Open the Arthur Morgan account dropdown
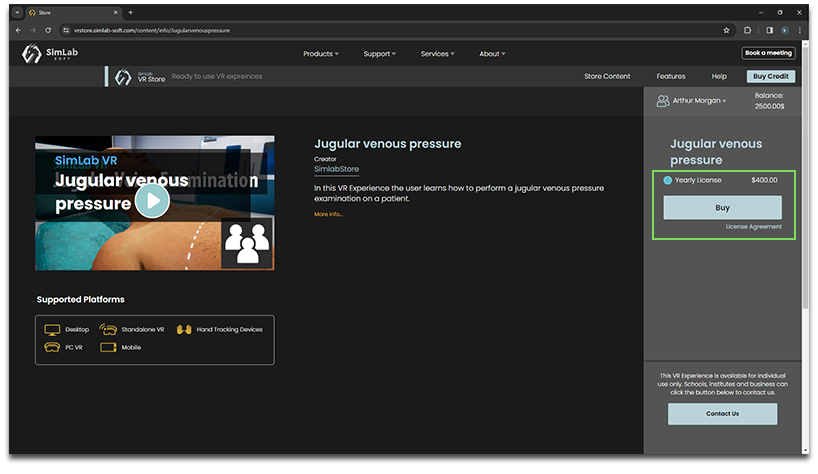 point(699,101)
